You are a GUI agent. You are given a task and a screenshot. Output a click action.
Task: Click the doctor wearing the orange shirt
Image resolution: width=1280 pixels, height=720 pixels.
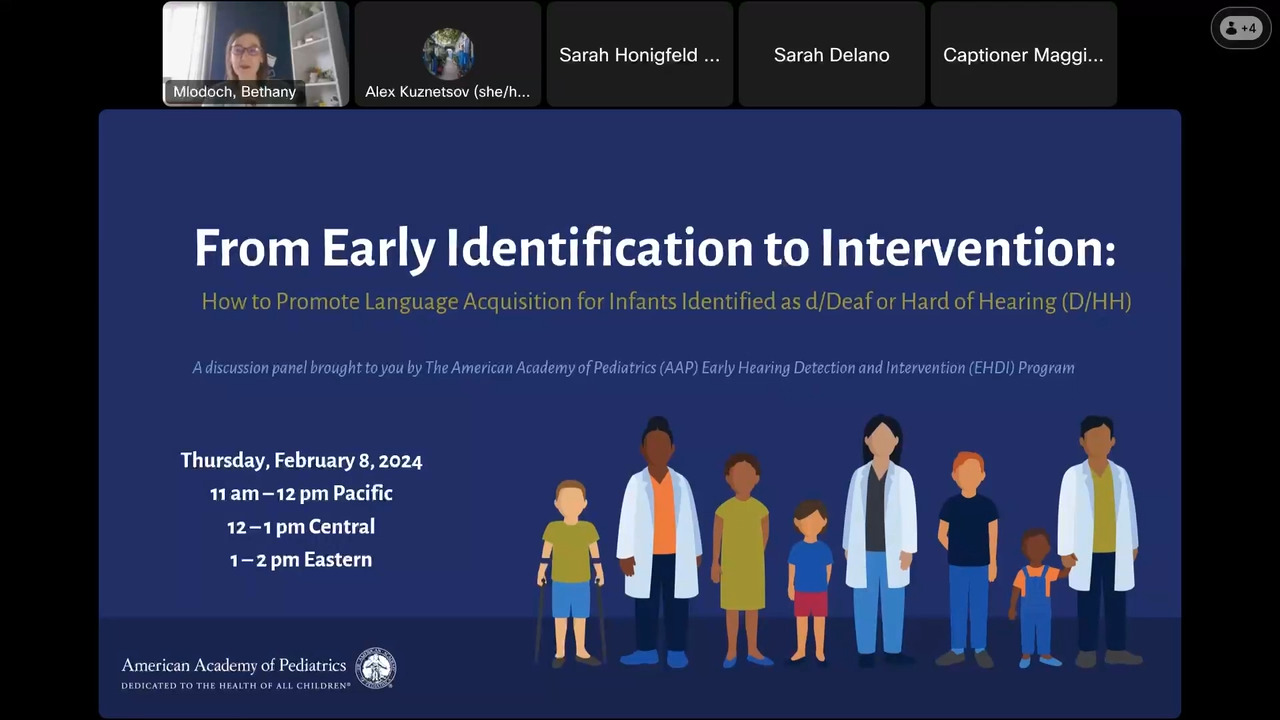point(658,540)
